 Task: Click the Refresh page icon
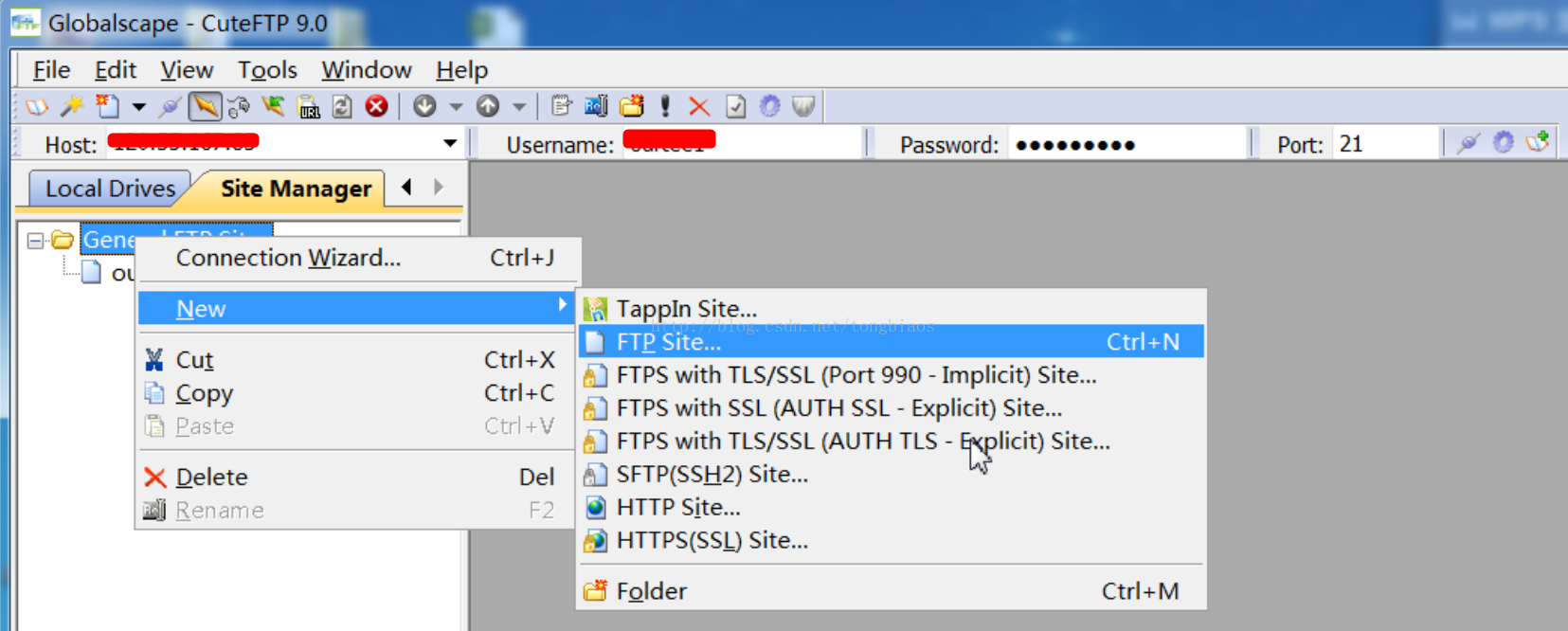pos(342,107)
